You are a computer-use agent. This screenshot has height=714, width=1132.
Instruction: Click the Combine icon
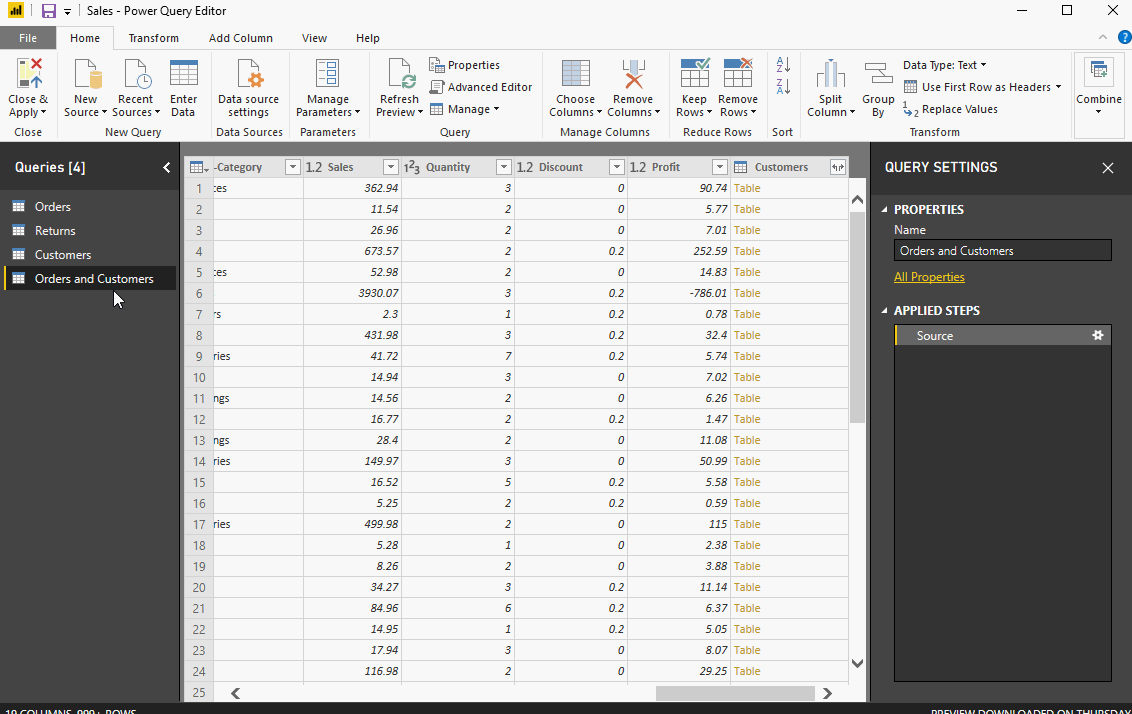(1099, 74)
